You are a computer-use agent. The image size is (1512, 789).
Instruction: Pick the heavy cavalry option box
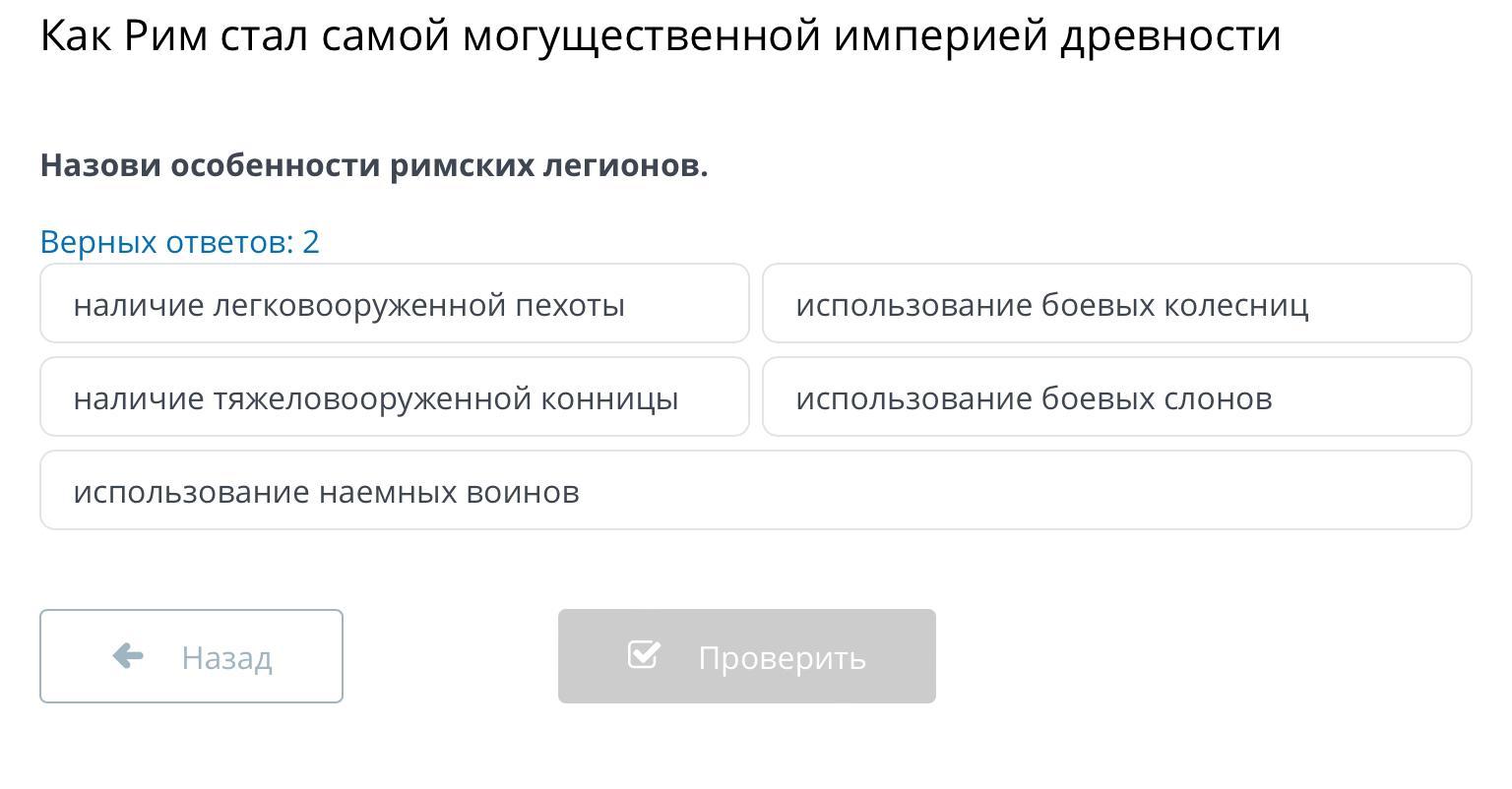[x=395, y=396]
